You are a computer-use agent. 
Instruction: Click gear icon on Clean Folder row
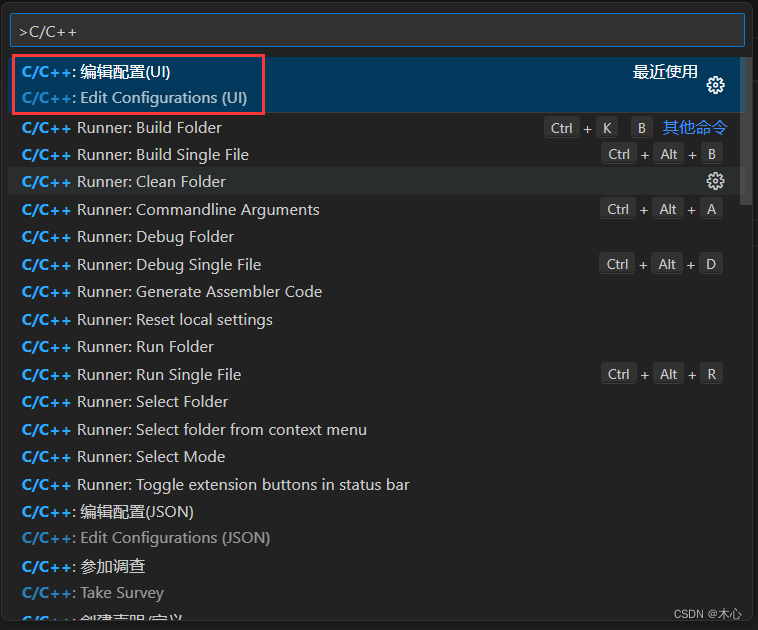pos(715,181)
